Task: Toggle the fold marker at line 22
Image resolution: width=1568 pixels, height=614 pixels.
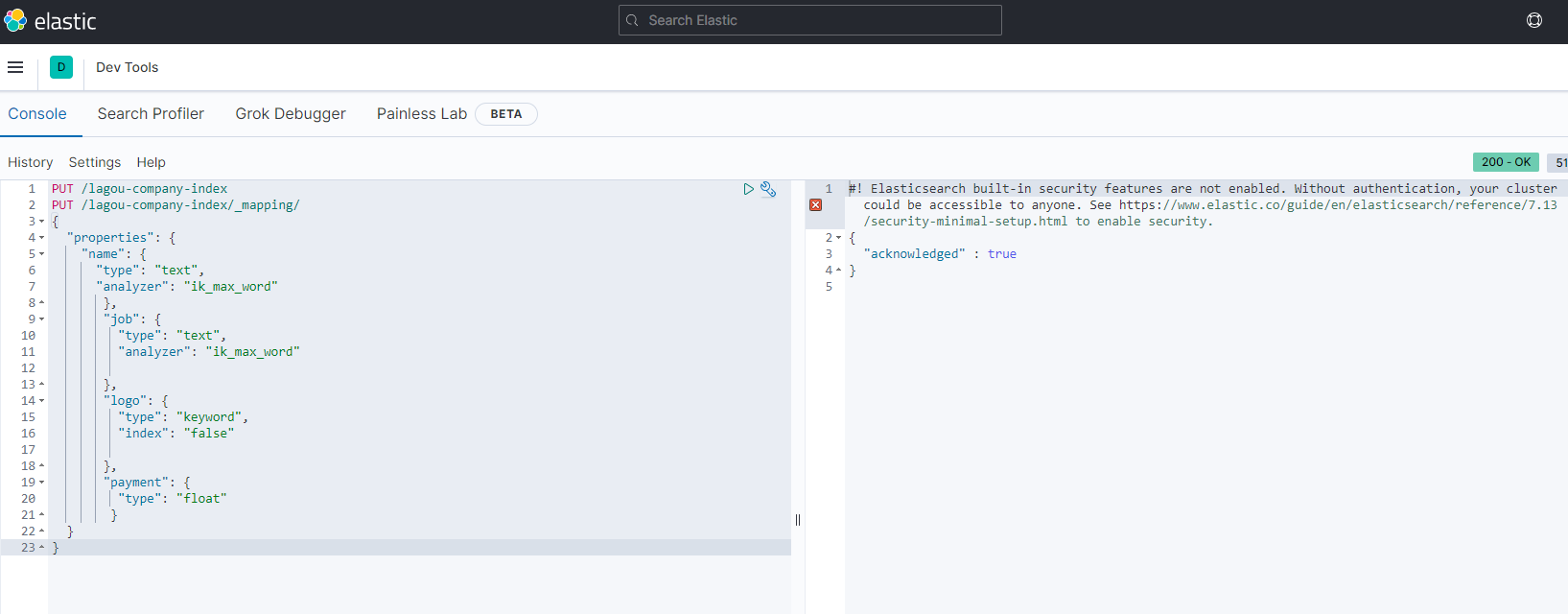Action: [x=41, y=531]
